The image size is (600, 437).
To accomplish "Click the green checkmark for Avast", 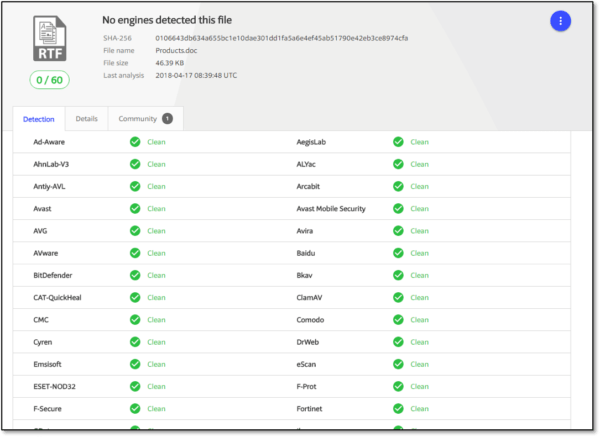I will pyautogui.click(x=135, y=209).
